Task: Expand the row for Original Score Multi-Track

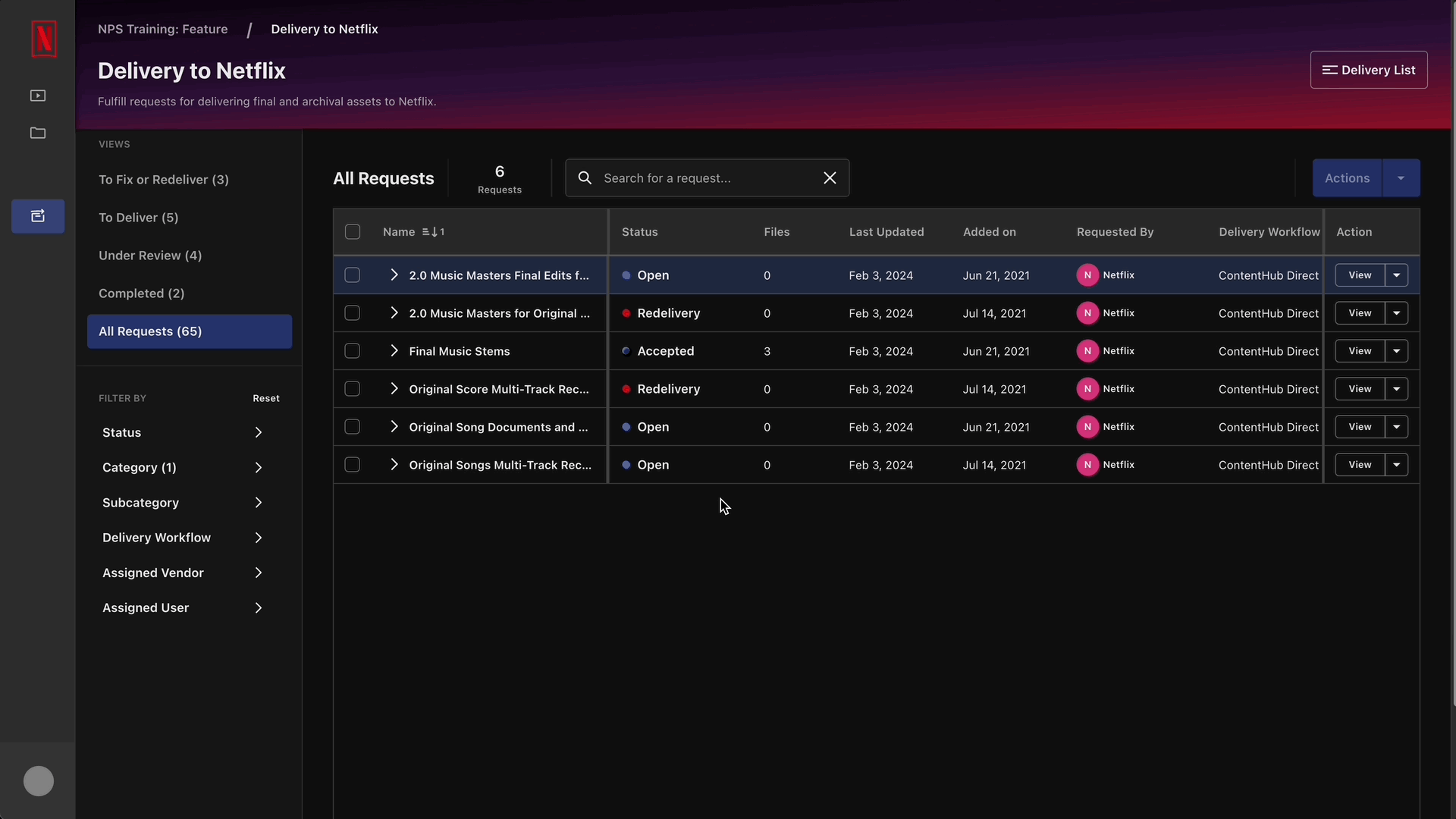Action: pyautogui.click(x=394, y=388)
